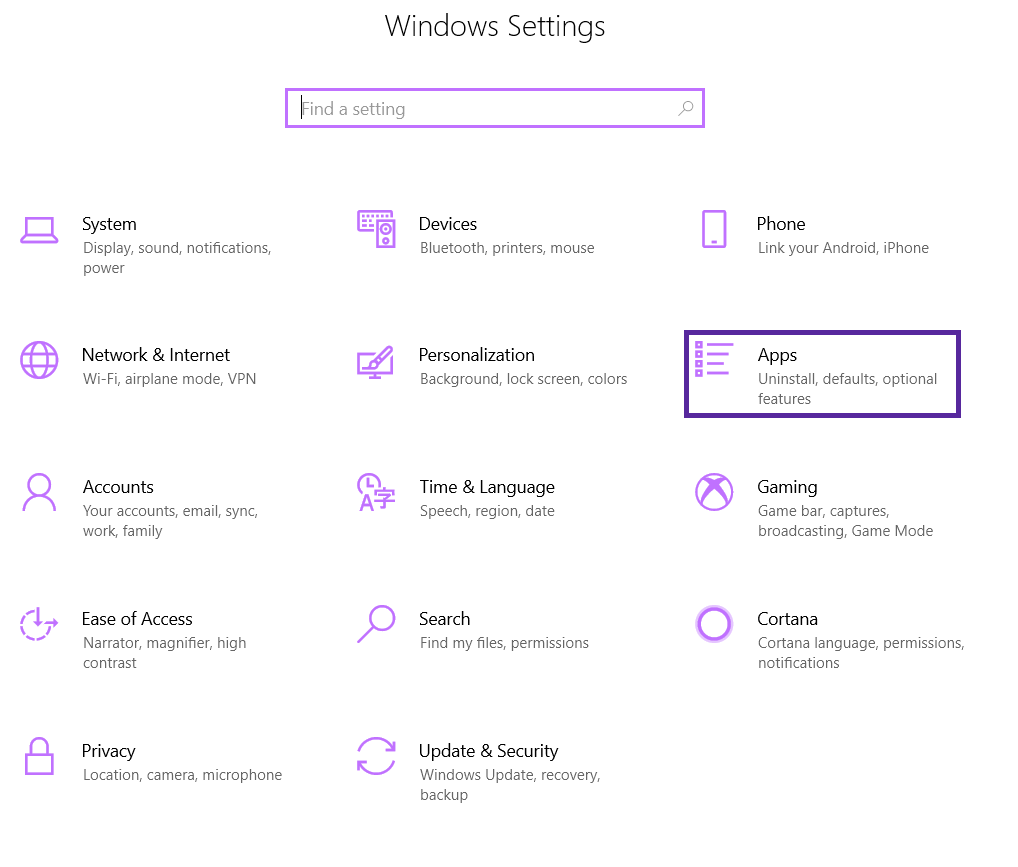Select the Accounts person icon

39,492
